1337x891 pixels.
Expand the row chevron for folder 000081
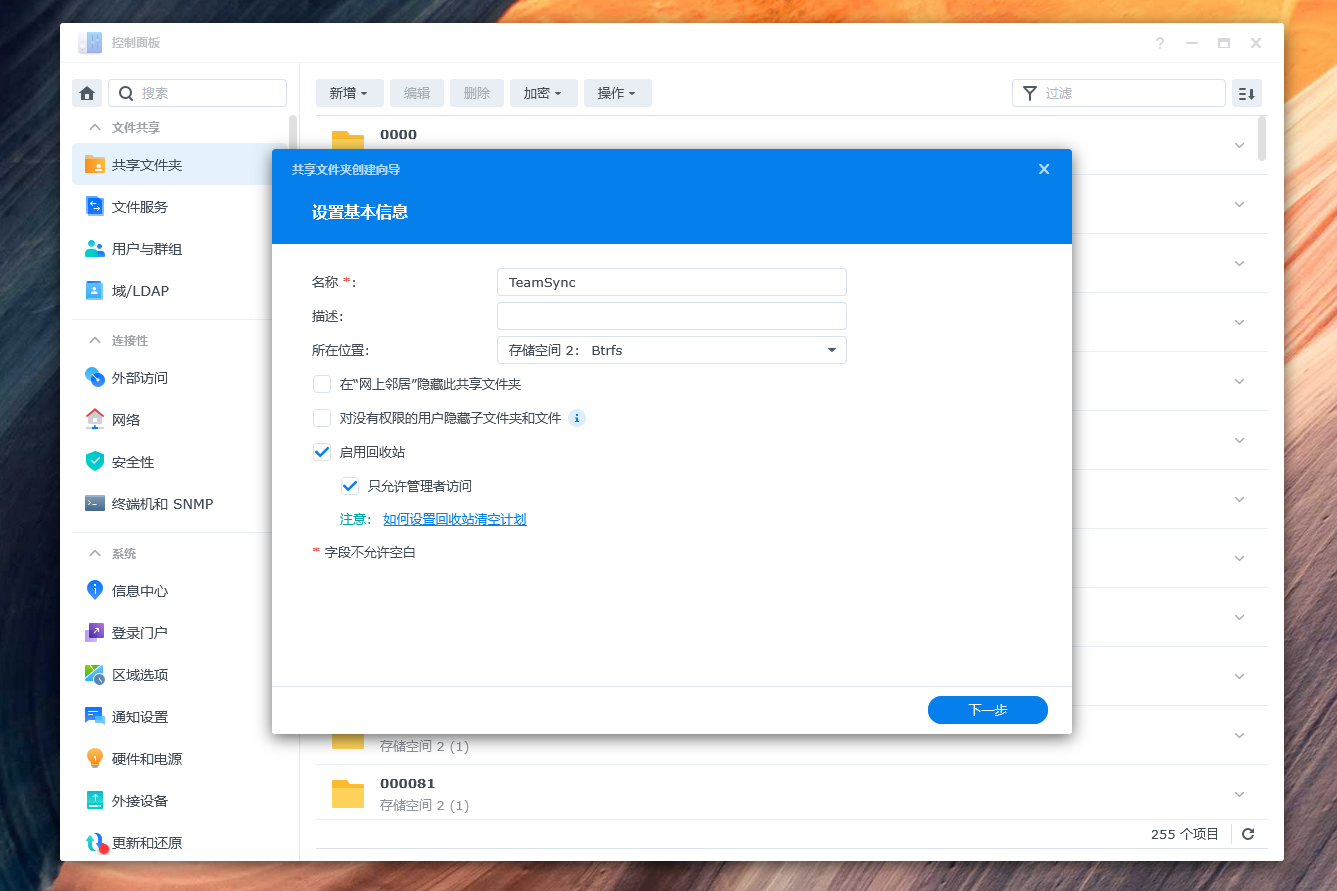[x=1239, y=793]
